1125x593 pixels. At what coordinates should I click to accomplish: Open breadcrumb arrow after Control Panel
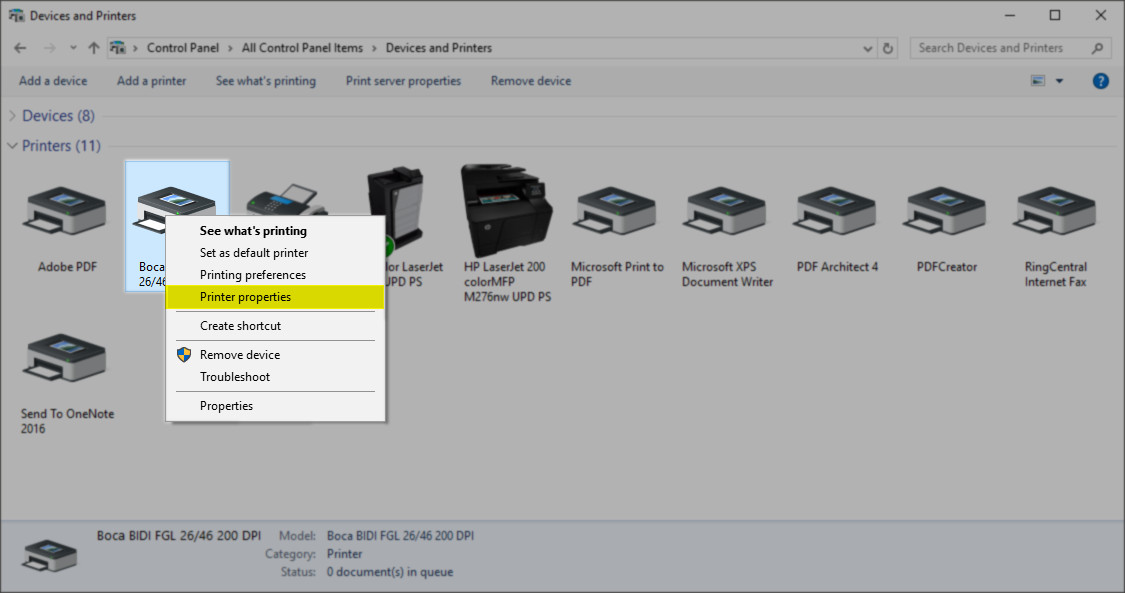click(230, 48)
